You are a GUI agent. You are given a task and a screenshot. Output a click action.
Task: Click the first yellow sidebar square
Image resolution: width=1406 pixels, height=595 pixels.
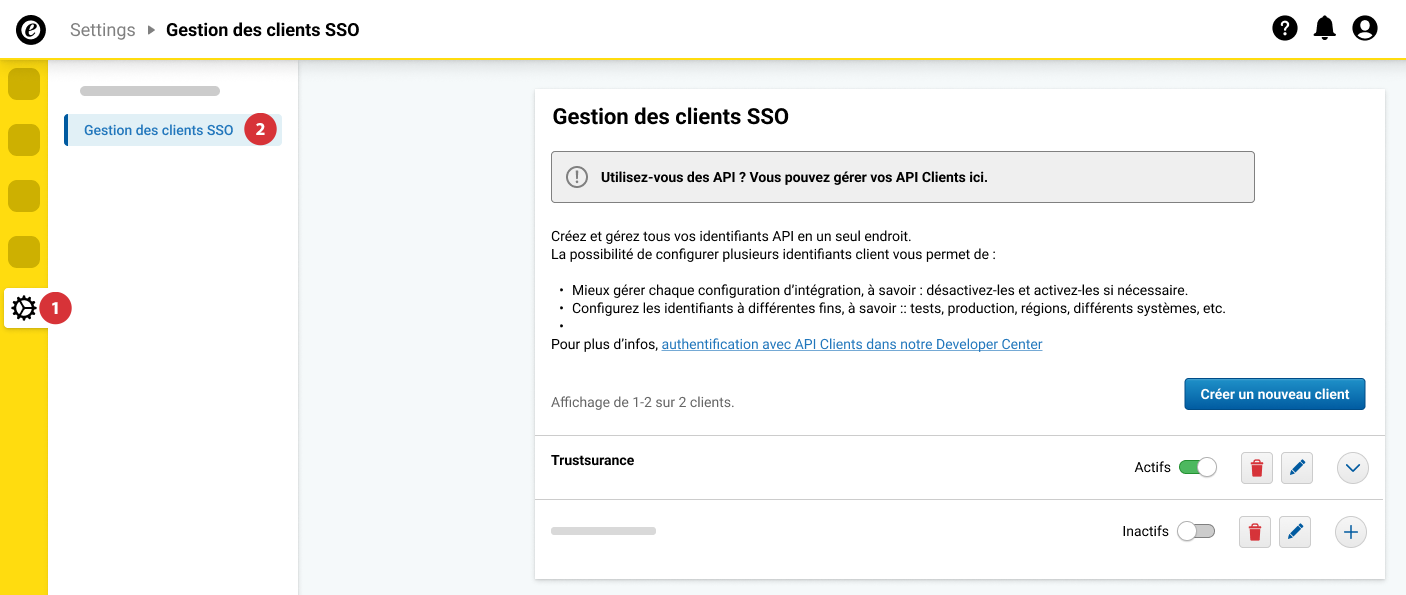24,85
